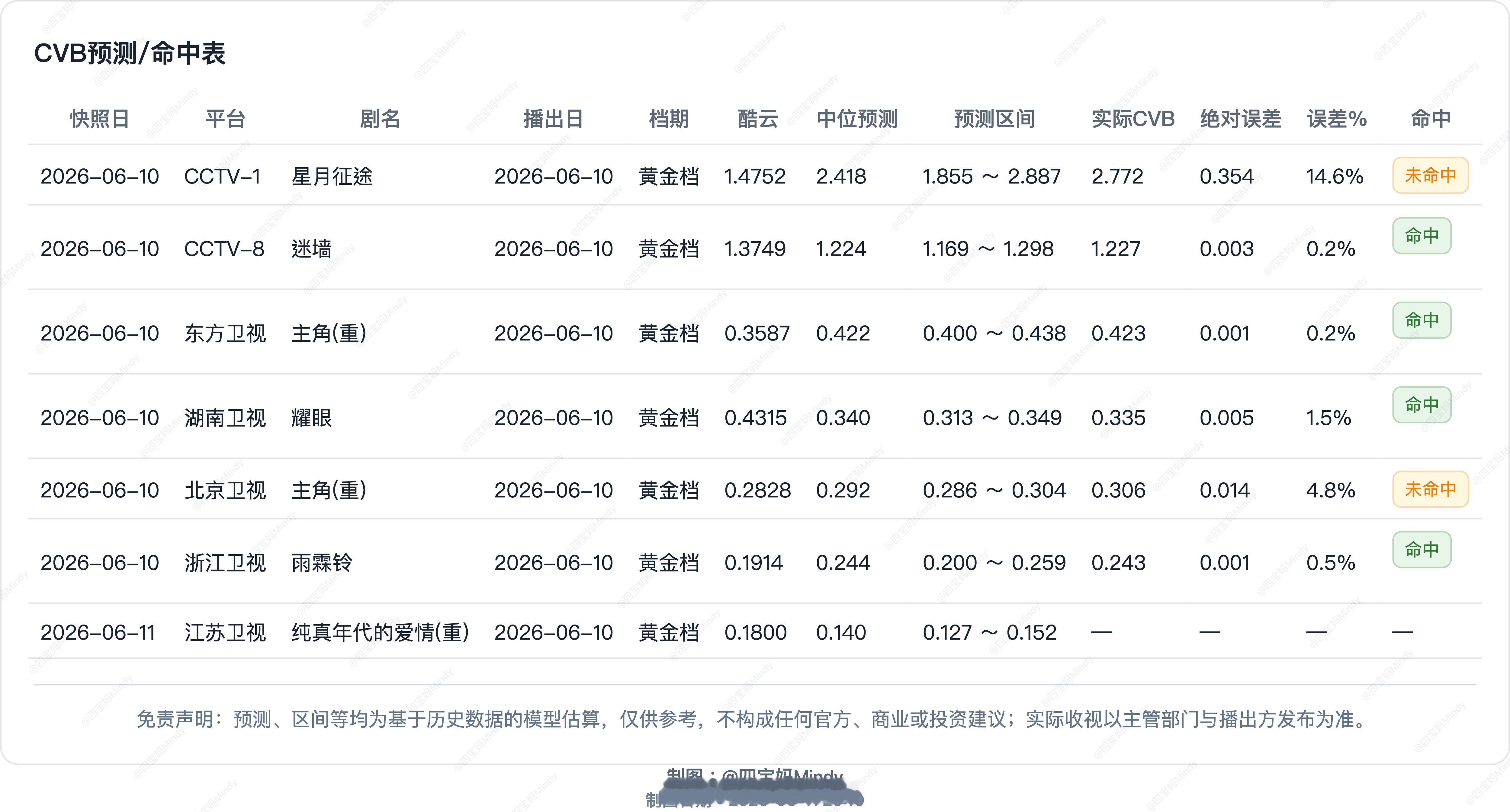
Task: Click the drama name 纯真年代的爱情(重)
Action: point(381,633)
